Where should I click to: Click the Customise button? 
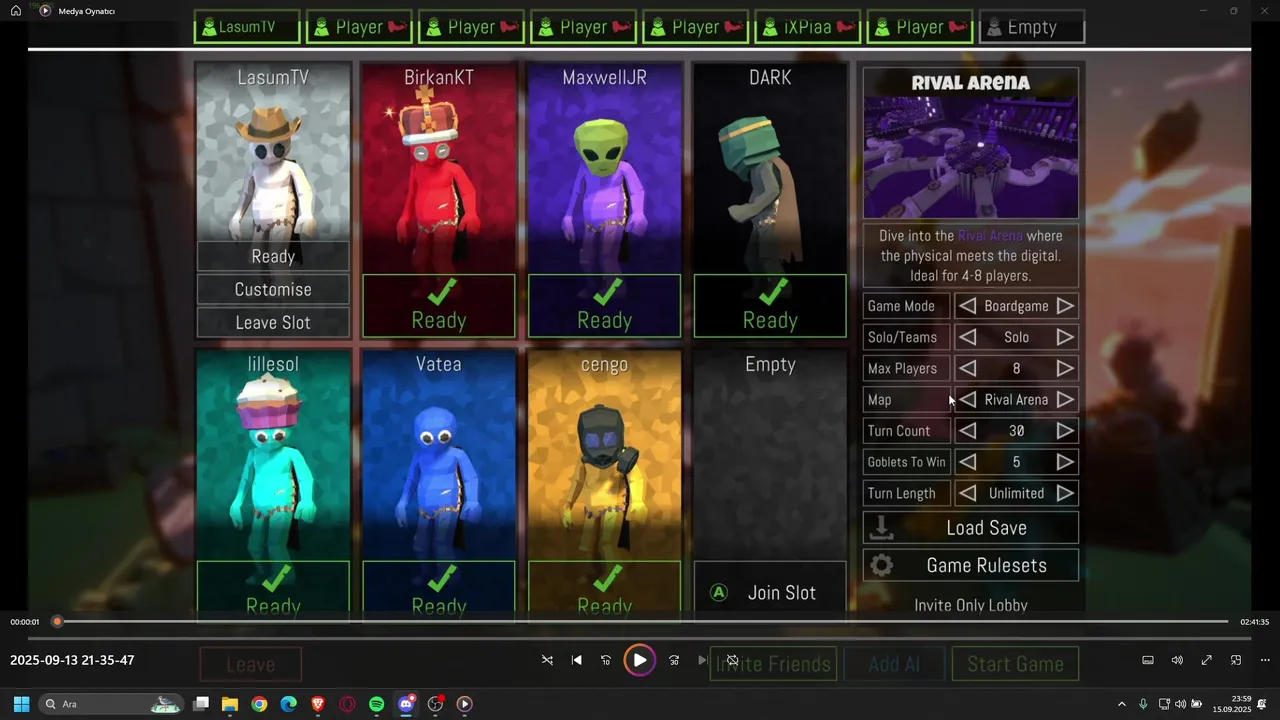[273, 289]
